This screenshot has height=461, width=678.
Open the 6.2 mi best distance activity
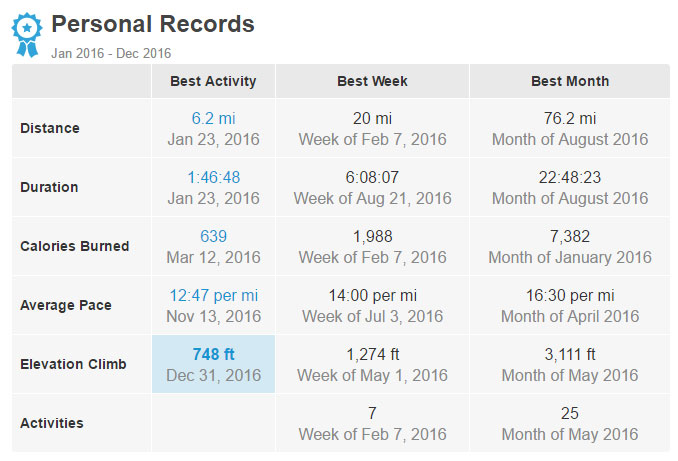(x=214, y=118)
